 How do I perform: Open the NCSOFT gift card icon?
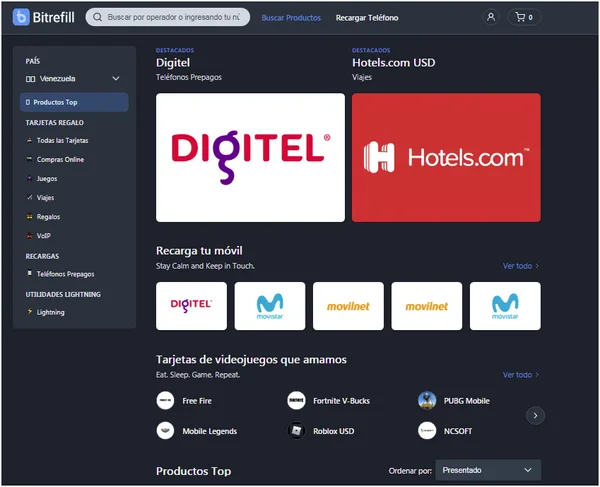[427, 431]
